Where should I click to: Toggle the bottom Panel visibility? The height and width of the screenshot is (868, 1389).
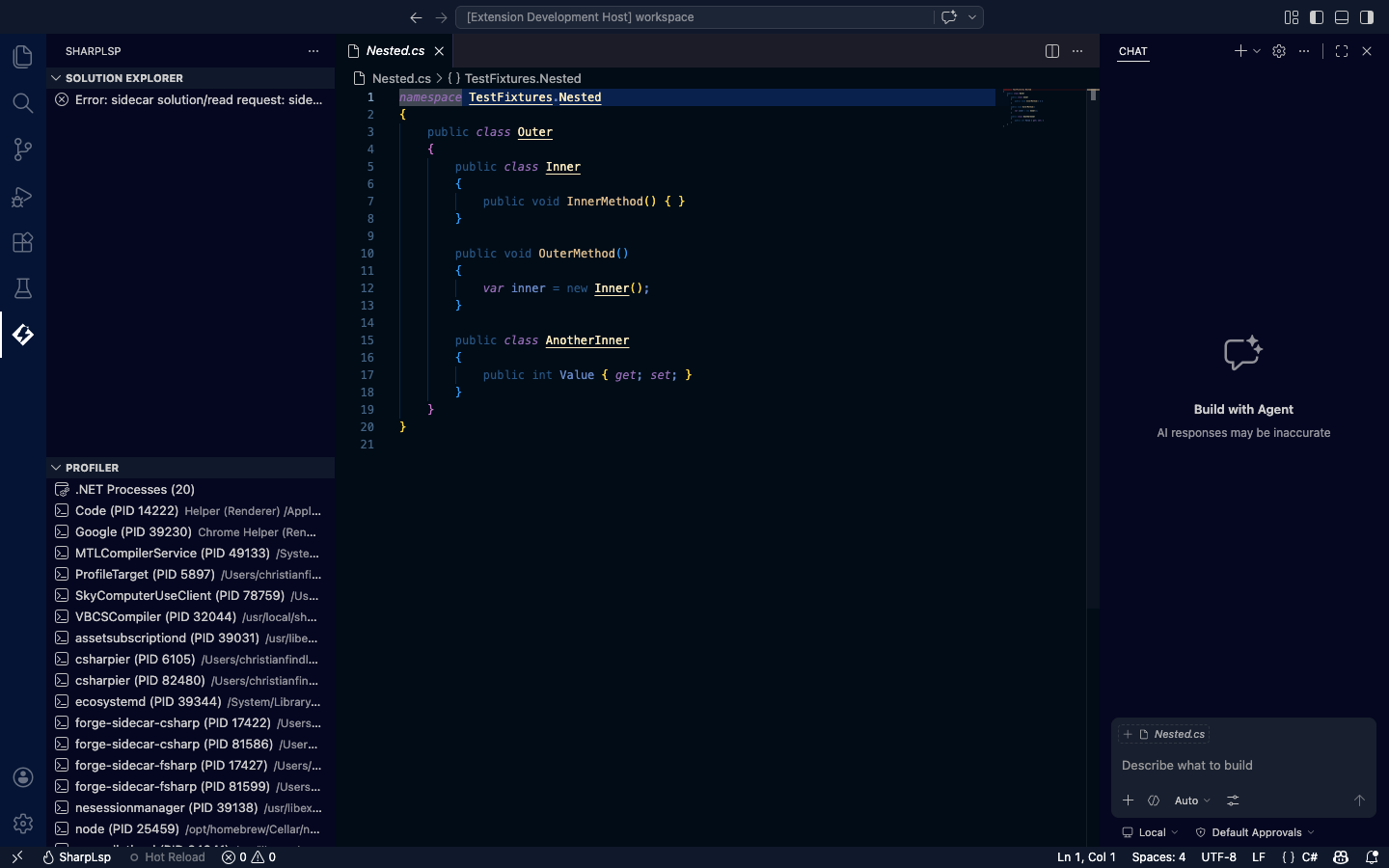1342,17
